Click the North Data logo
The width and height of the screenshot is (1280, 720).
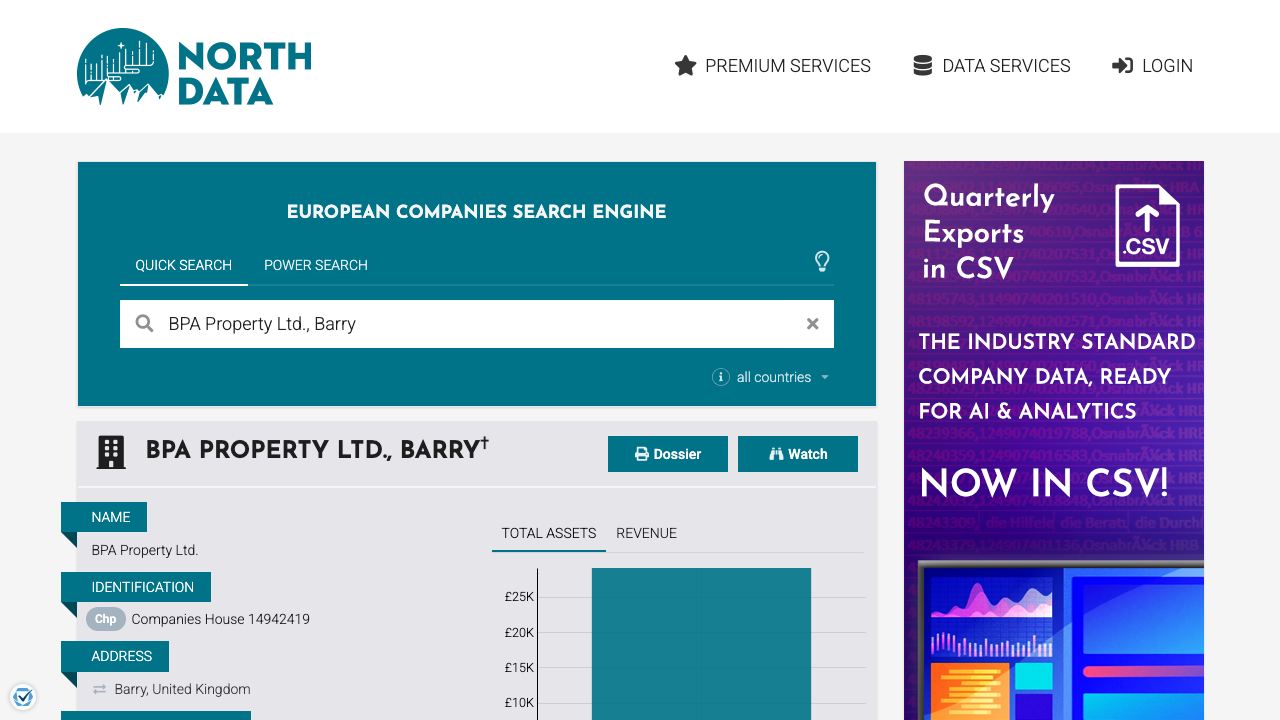click(194, 67)
